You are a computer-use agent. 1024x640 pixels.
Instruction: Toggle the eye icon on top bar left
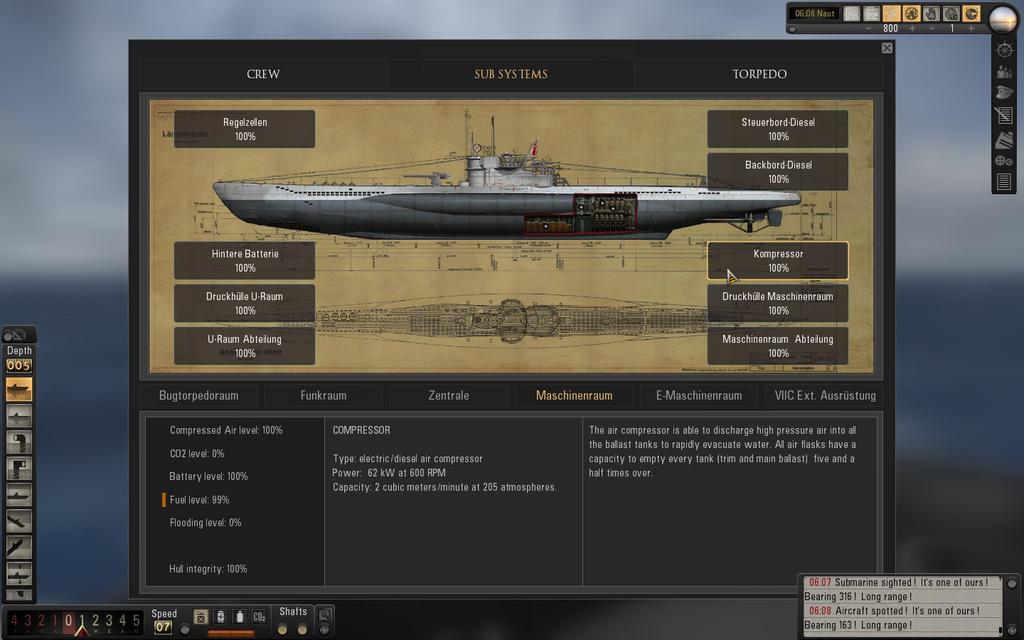tap(792, 29)
